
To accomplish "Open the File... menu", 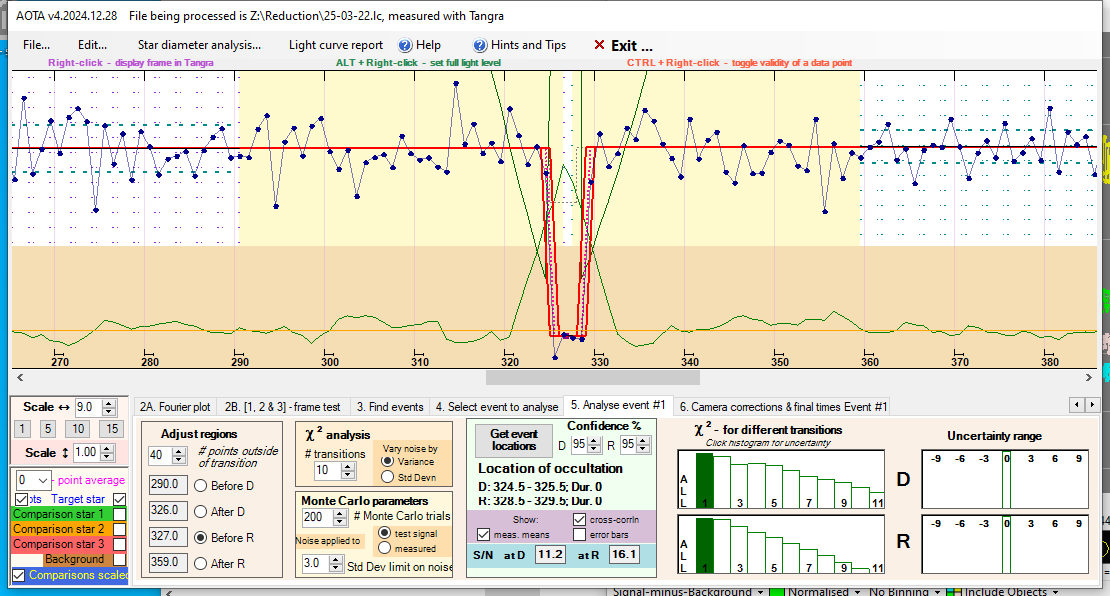I will pyautogui.click(x=36, y=45).
